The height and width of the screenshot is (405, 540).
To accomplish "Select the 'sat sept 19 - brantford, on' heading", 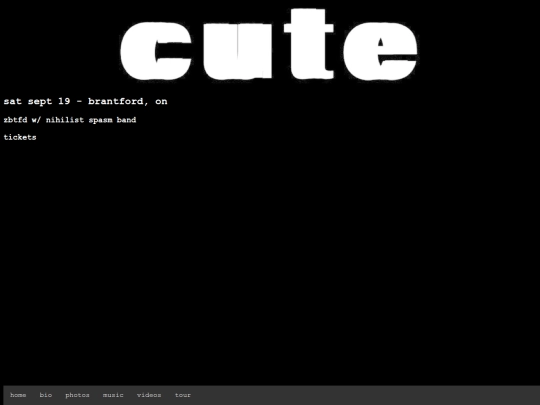I will (x=85, y=101).
